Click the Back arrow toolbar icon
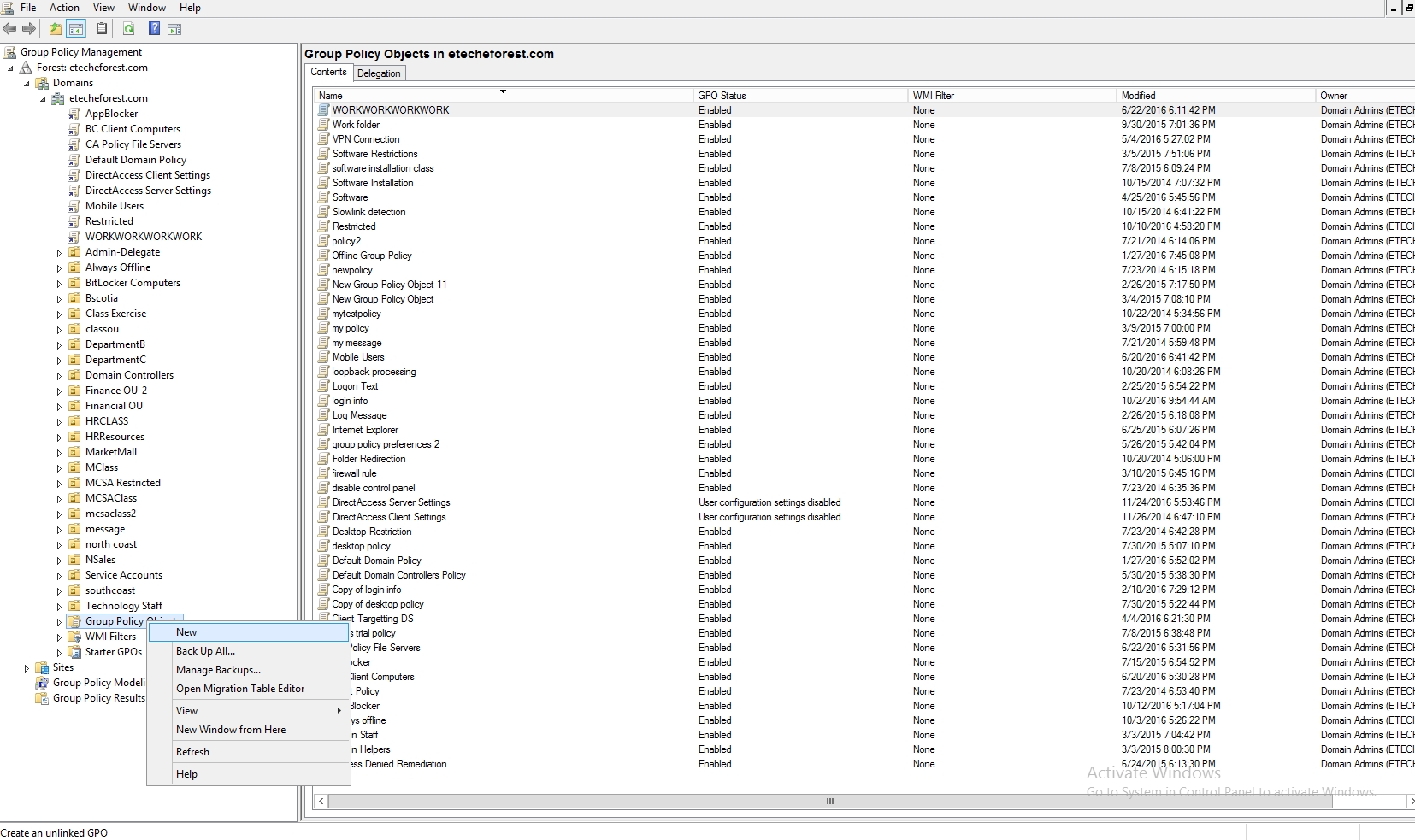 [x=10, y=29]
